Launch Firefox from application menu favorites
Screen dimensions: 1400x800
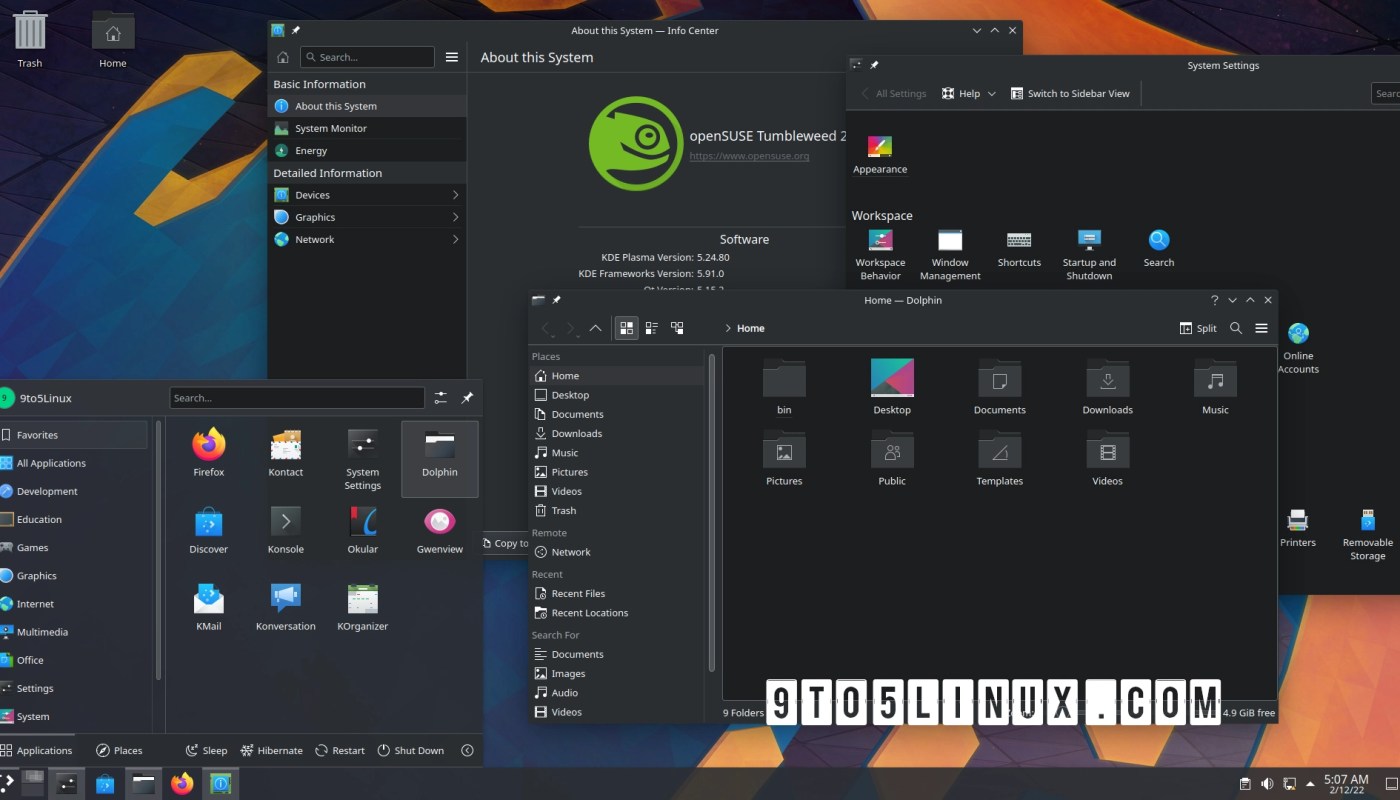tap(209, 453)
